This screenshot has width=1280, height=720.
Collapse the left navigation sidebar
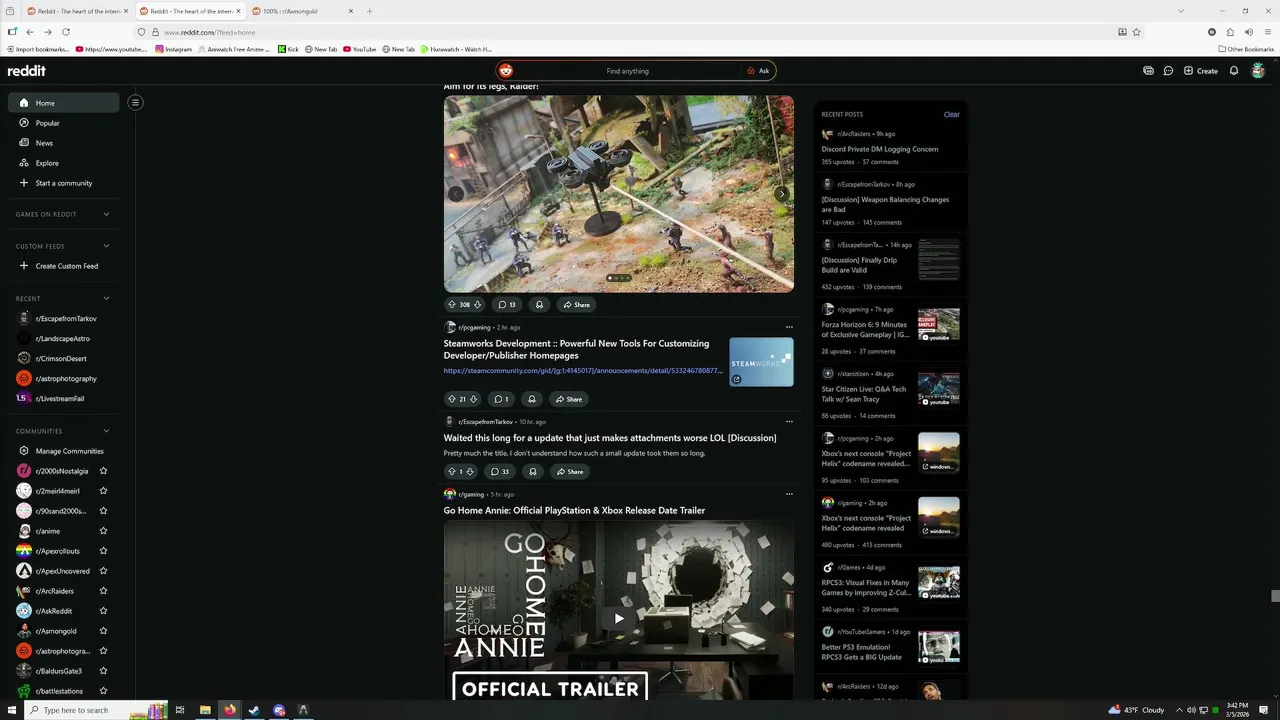click(x=135, y=102)
